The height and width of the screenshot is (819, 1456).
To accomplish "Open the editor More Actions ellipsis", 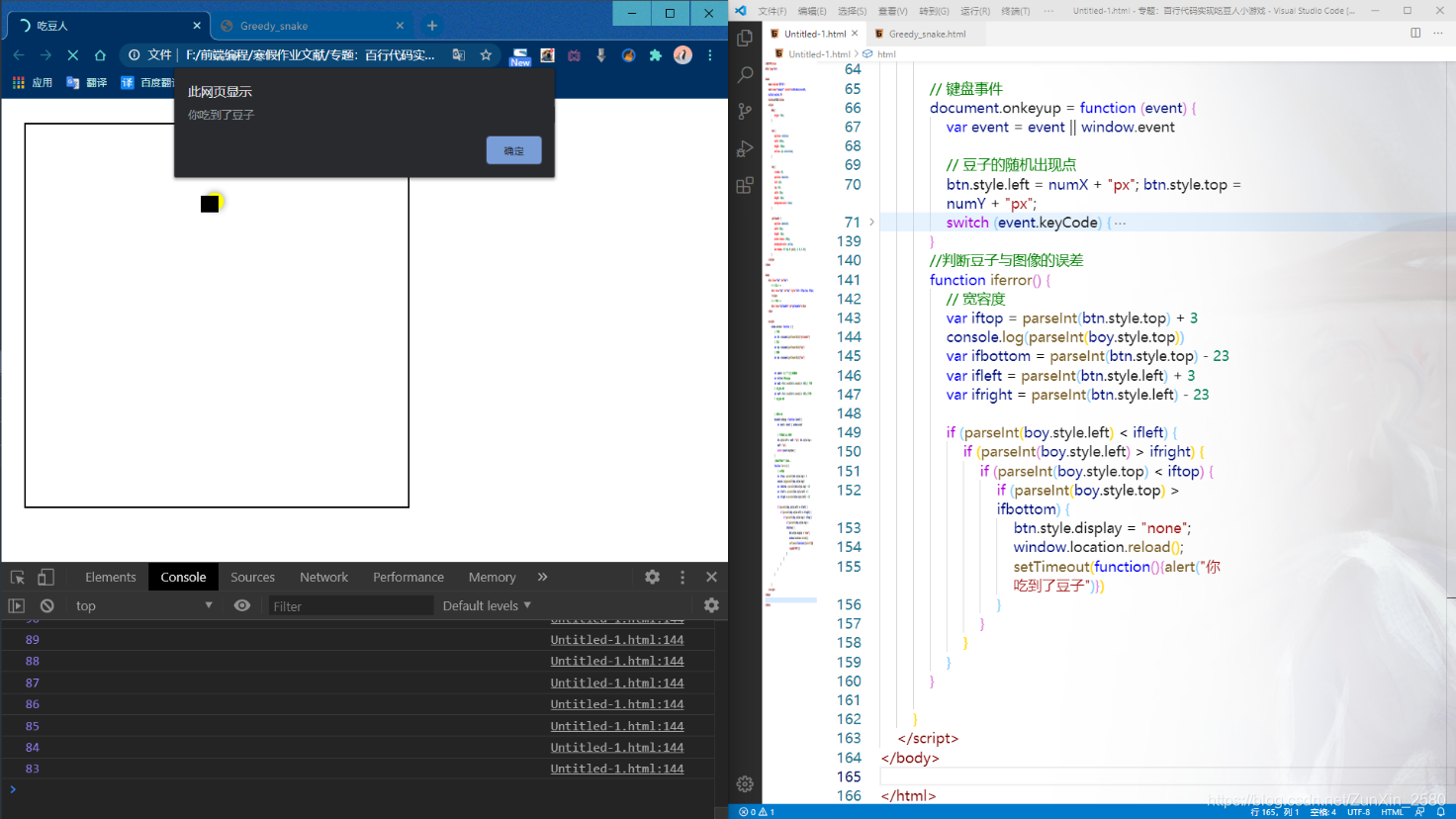I will (1437, 33).
